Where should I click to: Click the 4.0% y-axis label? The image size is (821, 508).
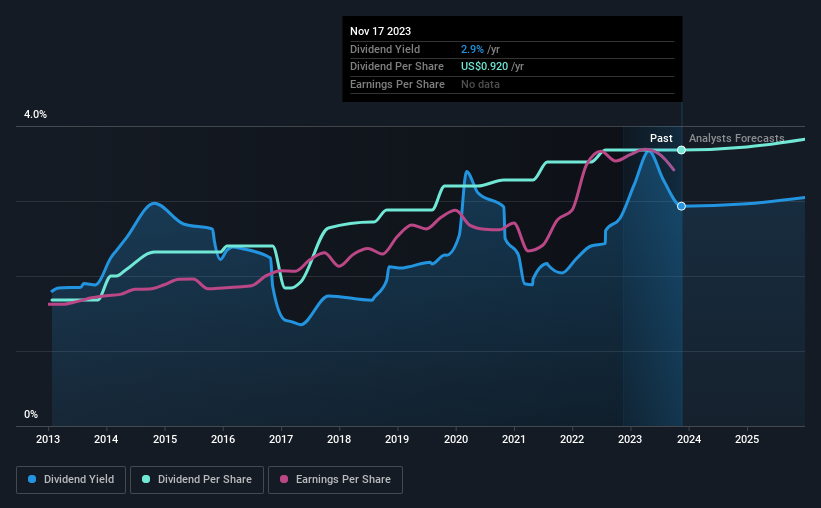coord(35,114)
